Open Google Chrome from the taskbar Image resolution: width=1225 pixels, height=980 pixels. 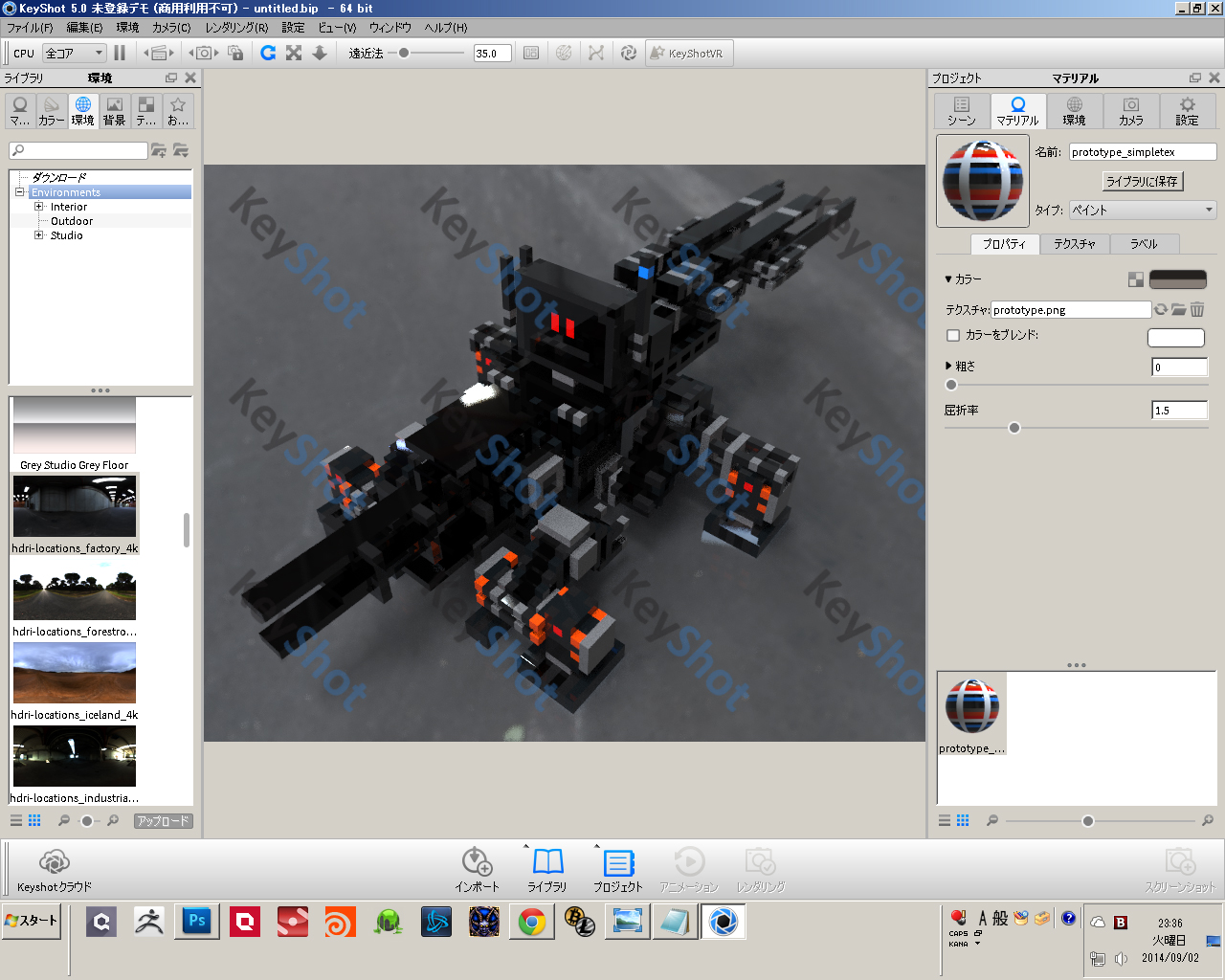coord(532,922)
